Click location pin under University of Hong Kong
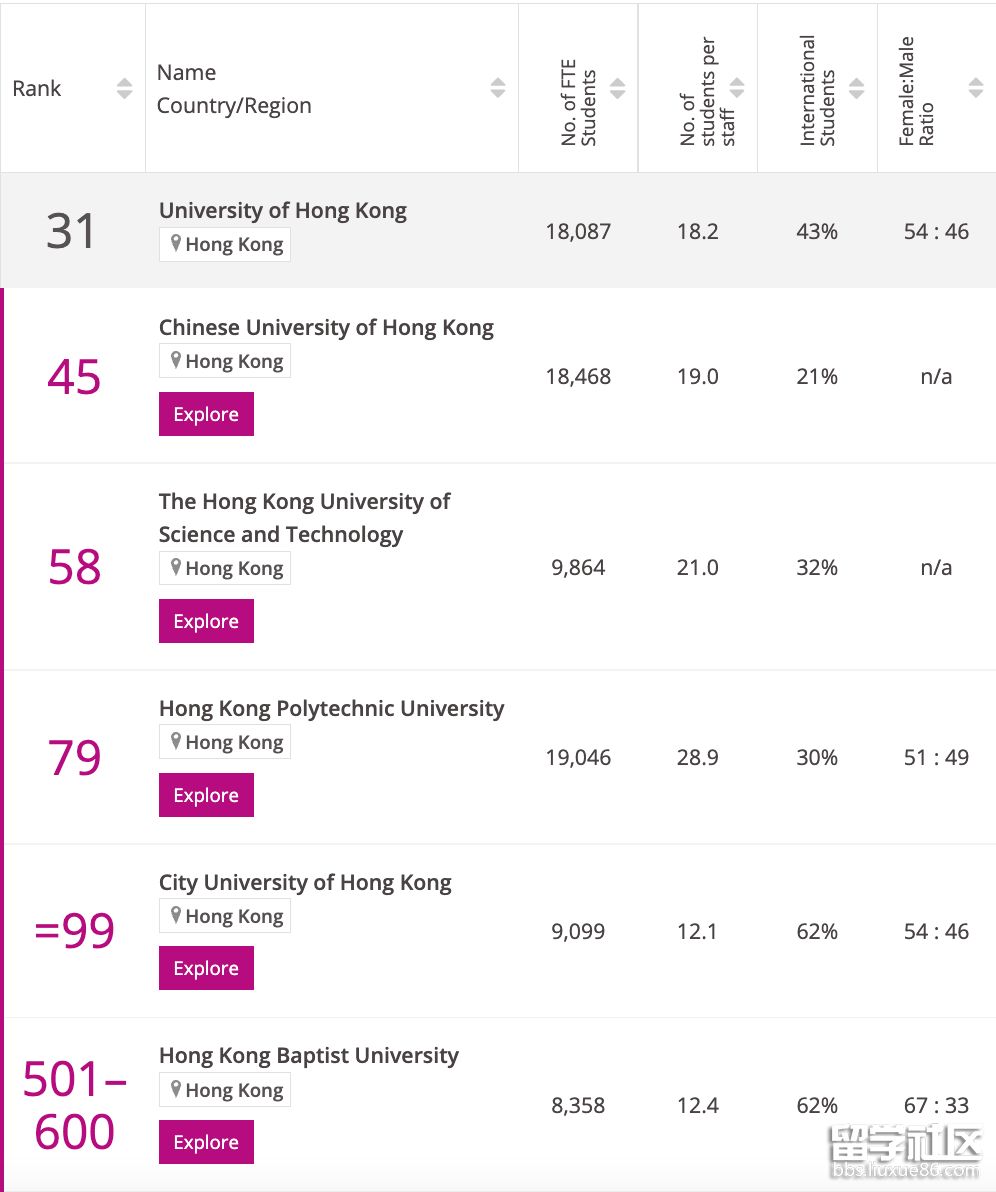Screen dimensions: 996x1192 (x=176, y=243)
